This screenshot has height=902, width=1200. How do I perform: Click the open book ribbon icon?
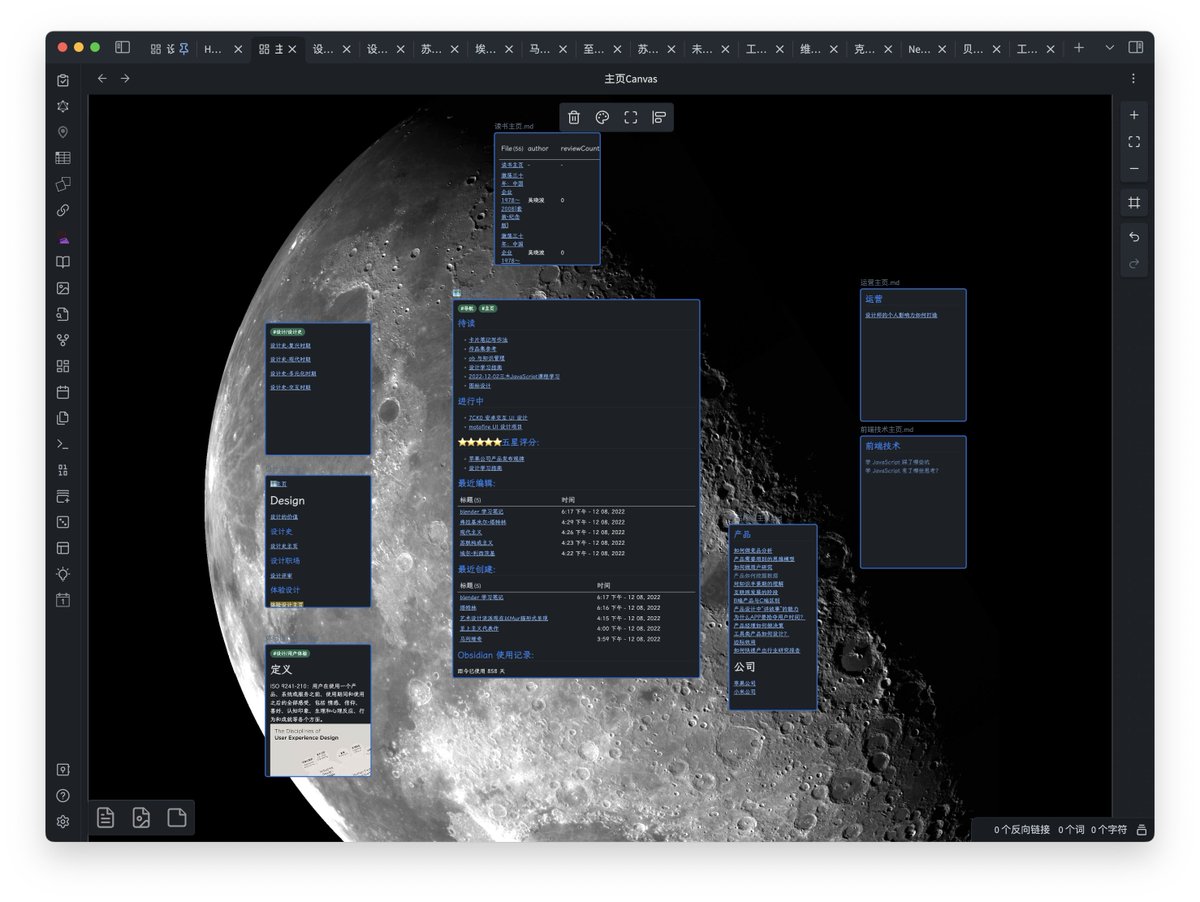[x=63, y=262]
